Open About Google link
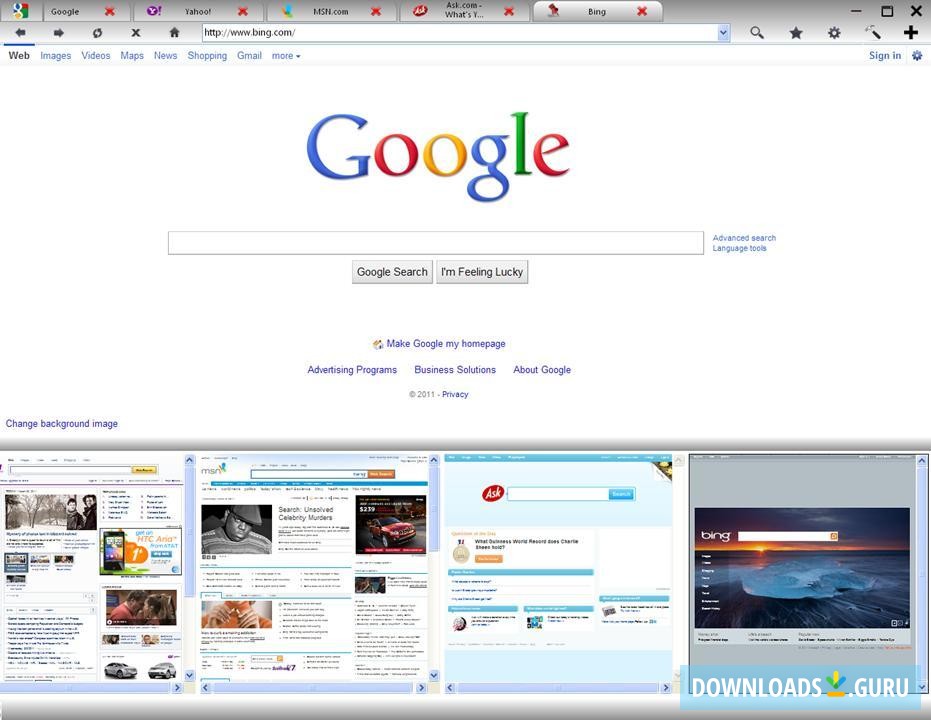This screenshot has width=931, height=720. 542,370
